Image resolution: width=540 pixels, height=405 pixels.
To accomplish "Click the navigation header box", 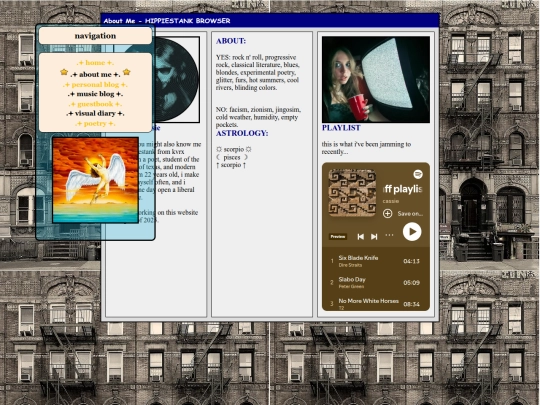I will (95, 36).
